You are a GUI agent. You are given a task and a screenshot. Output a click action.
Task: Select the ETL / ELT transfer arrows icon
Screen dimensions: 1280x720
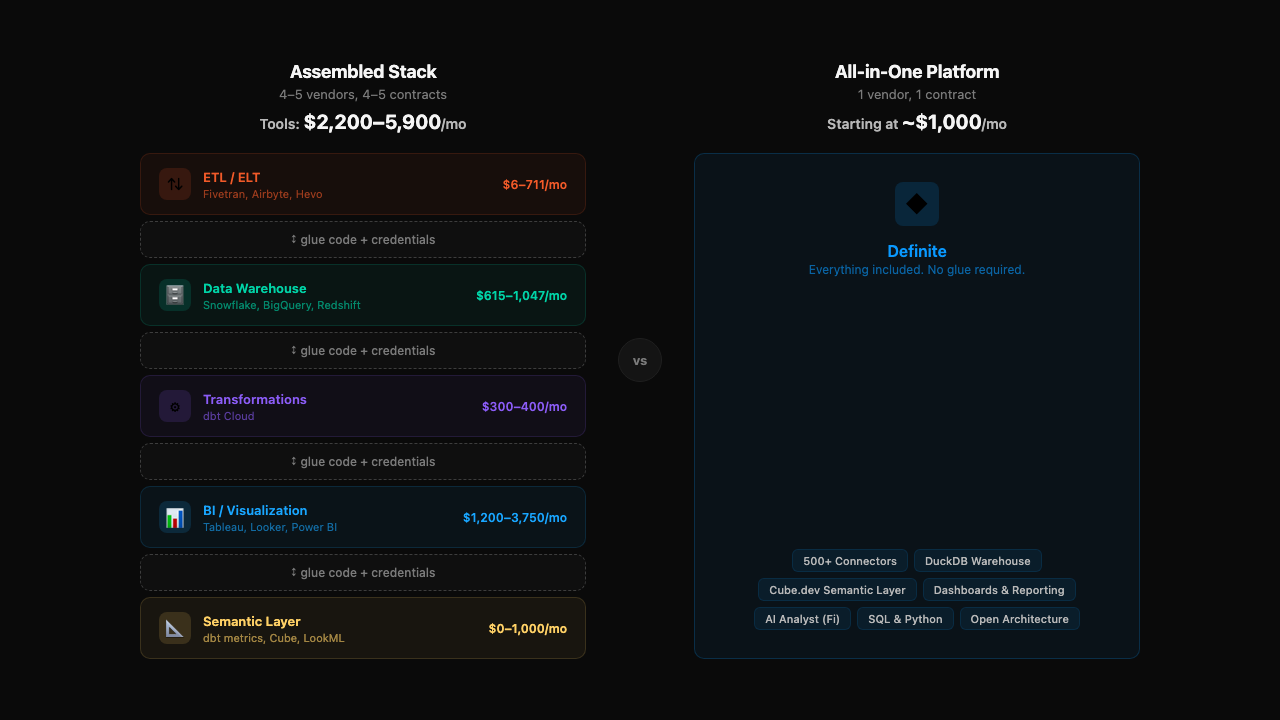pos(175,184)
